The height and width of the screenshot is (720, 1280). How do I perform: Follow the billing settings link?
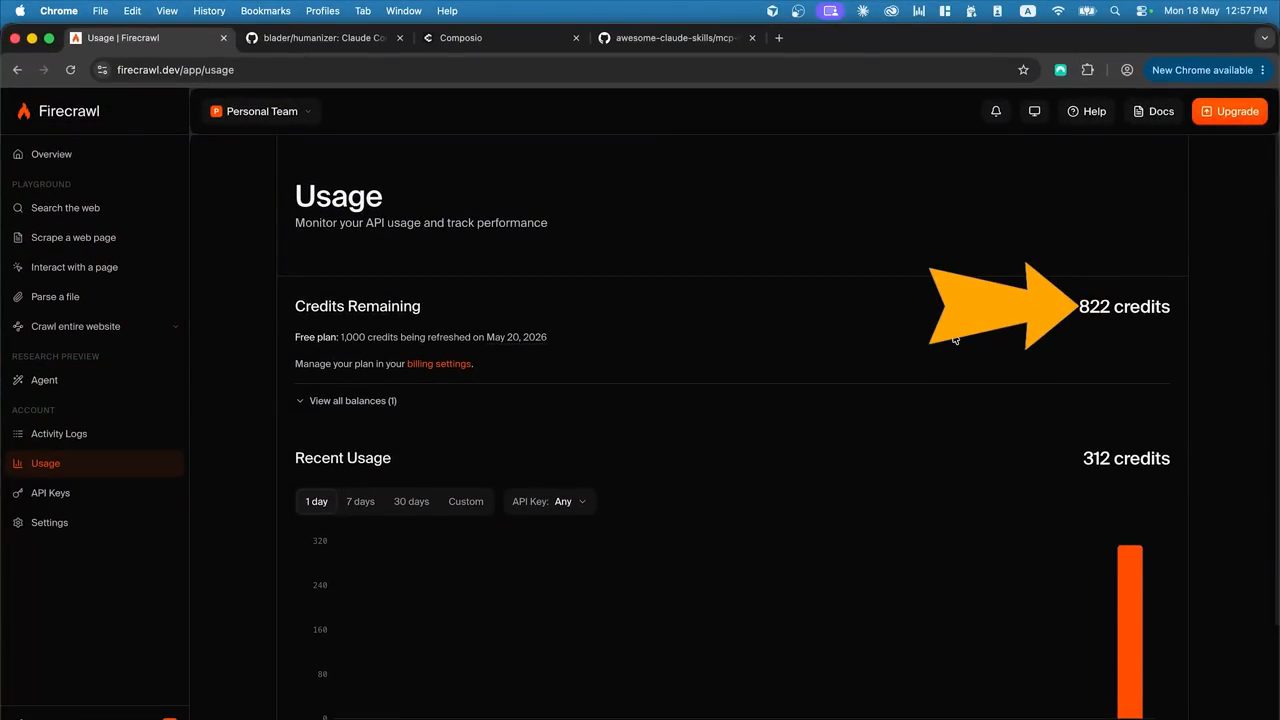pos(439,364)
